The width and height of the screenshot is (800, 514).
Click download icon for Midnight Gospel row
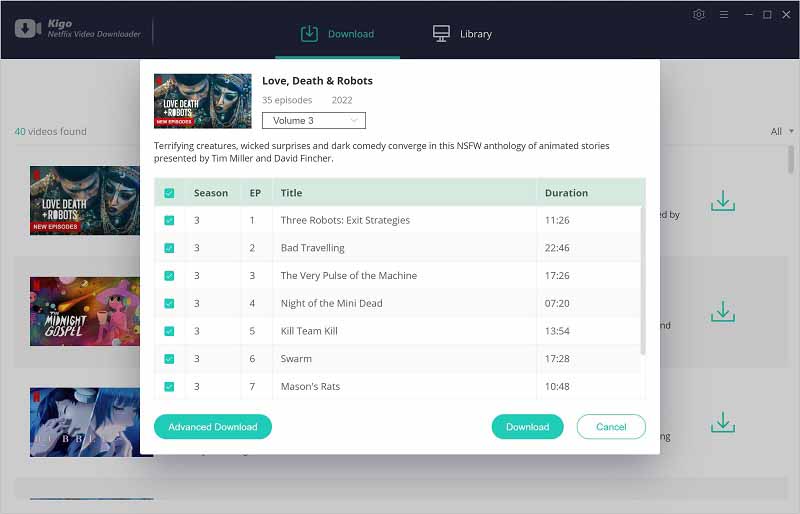(x=723, y=311)
